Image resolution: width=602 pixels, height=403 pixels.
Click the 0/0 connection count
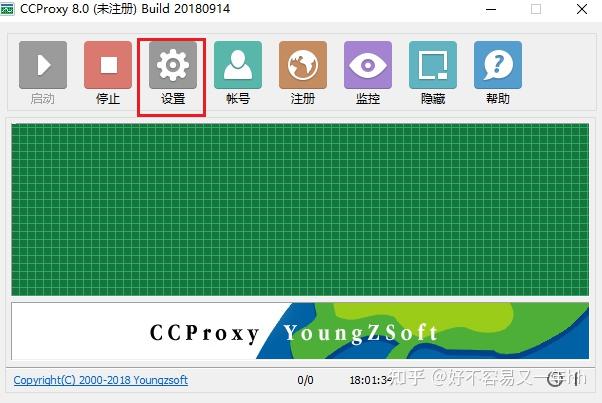[305, 380]
